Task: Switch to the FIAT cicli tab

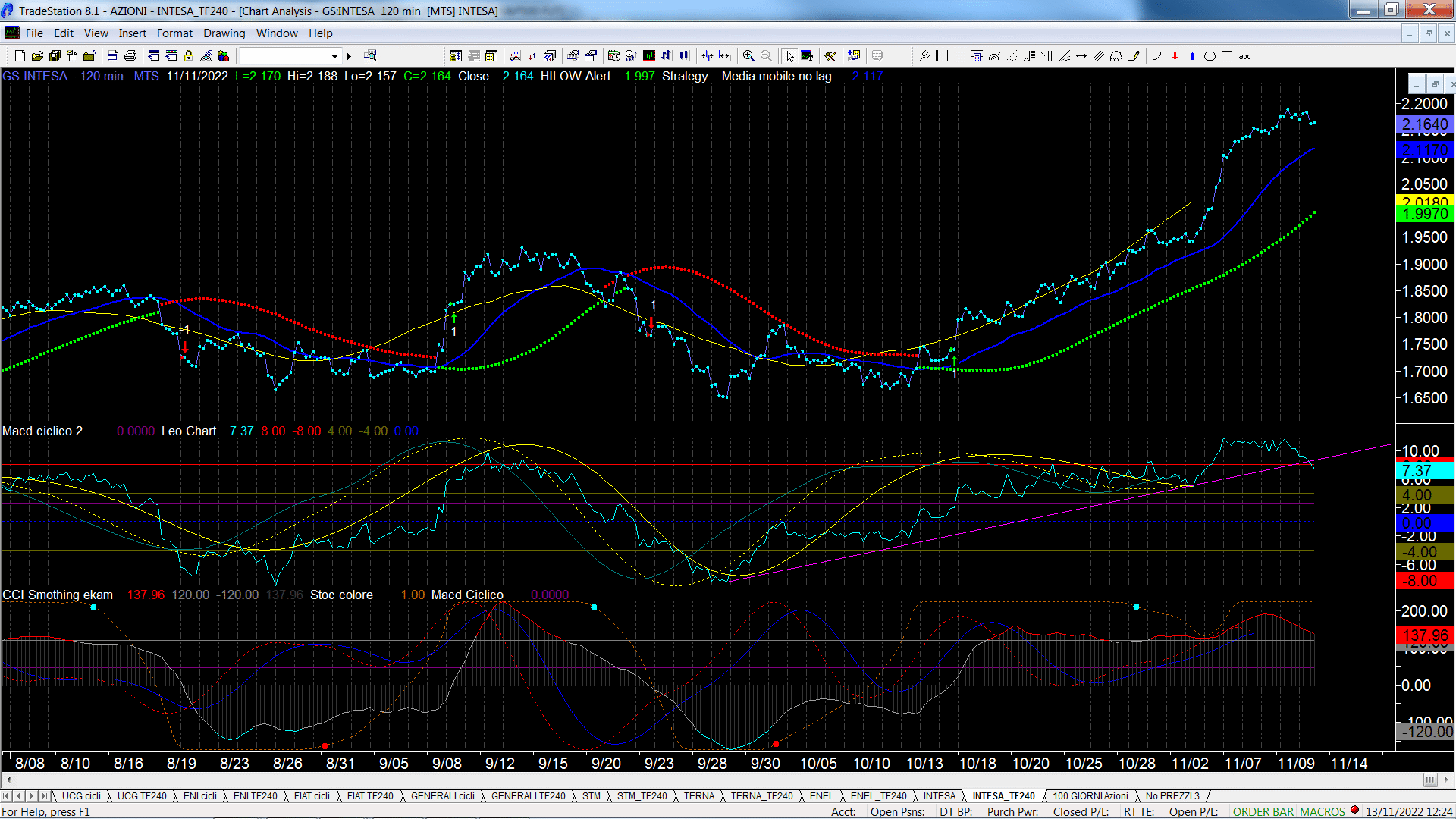Action: [312, 795]
